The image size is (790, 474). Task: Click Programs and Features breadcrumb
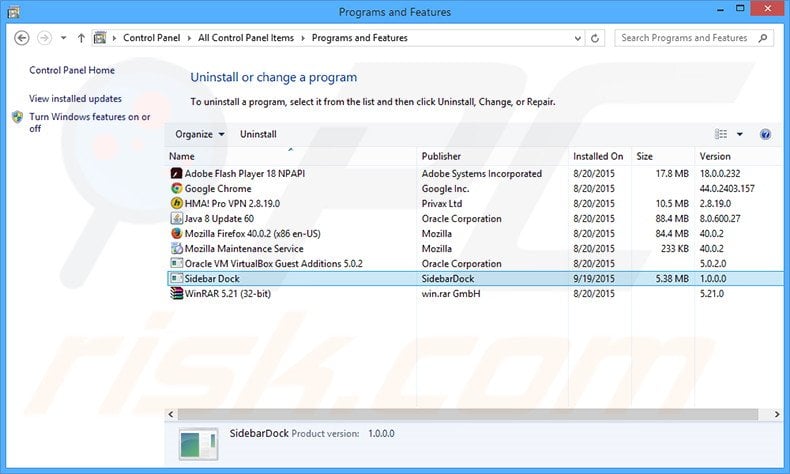pyautogui.click(x=360, y=38)
